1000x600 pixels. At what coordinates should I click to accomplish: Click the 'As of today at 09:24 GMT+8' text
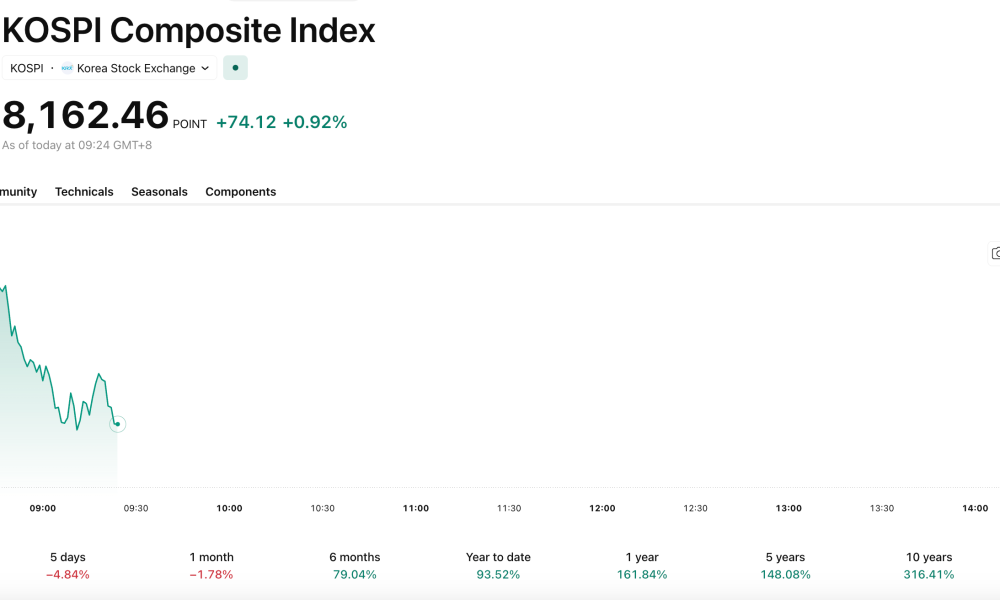pos(77,145)
